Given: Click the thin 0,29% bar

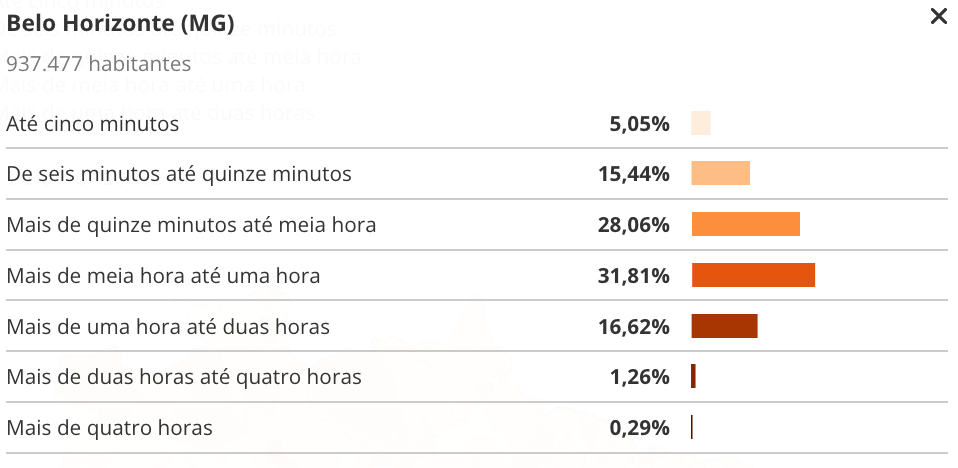Looking at the screenshot, I should 691,428.
